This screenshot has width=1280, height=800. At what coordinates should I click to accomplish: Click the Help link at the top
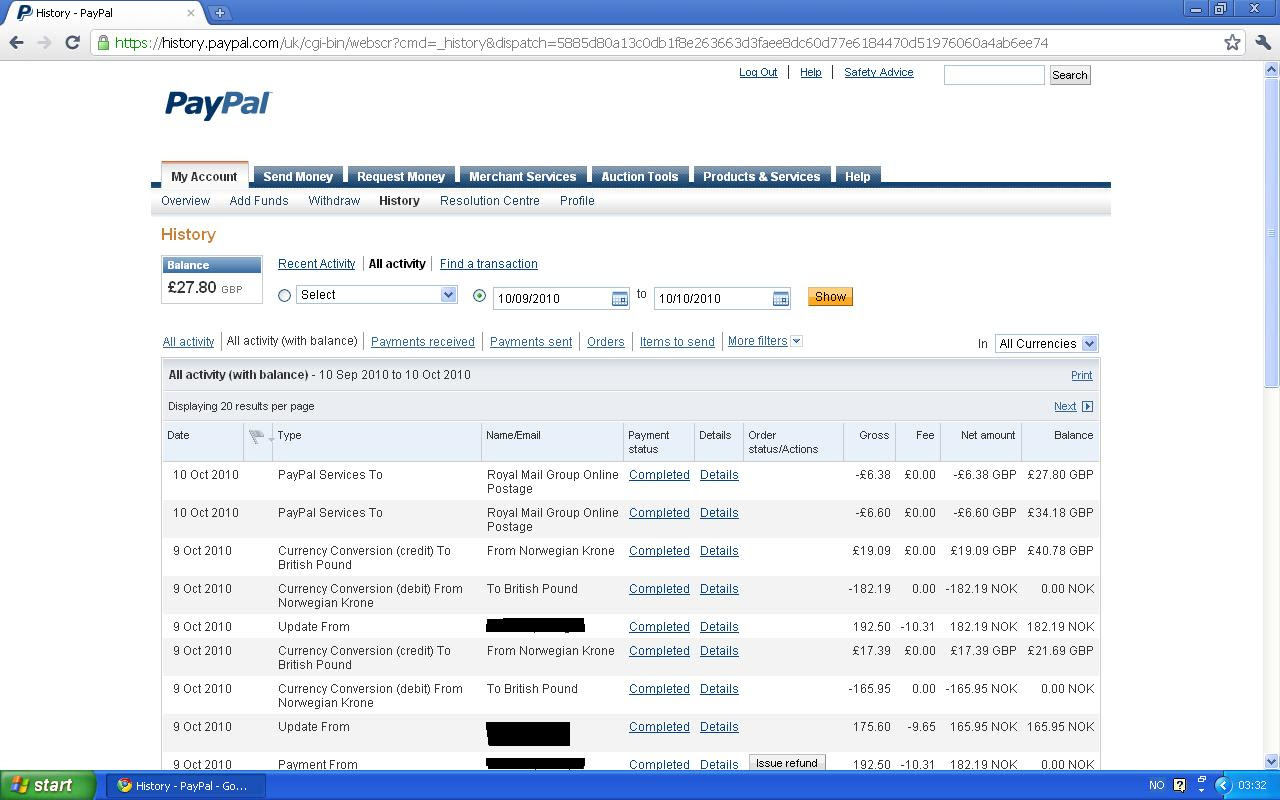811,72
